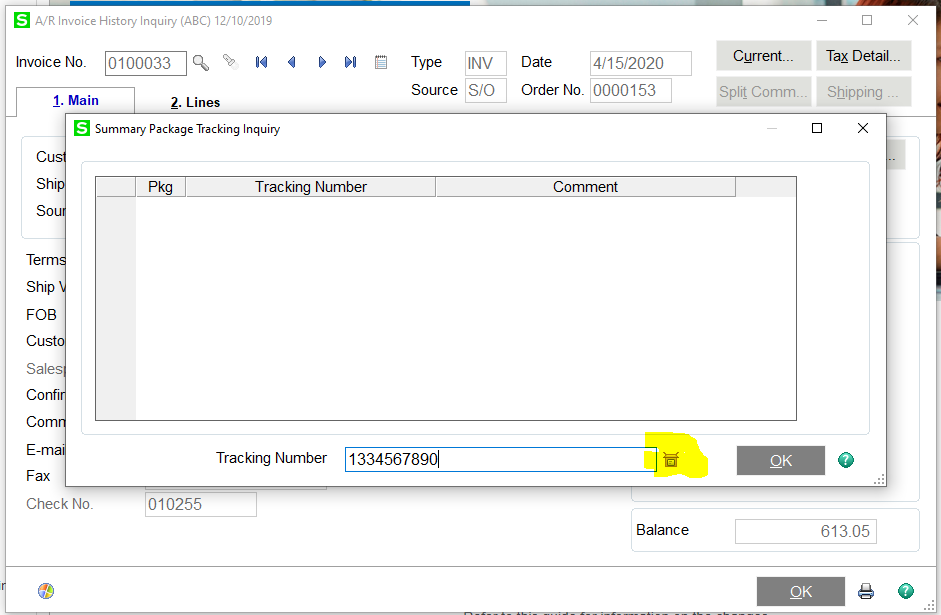Click the Check No. field 010255
Viewport: 941px width, 615px height.
(200, 504)
